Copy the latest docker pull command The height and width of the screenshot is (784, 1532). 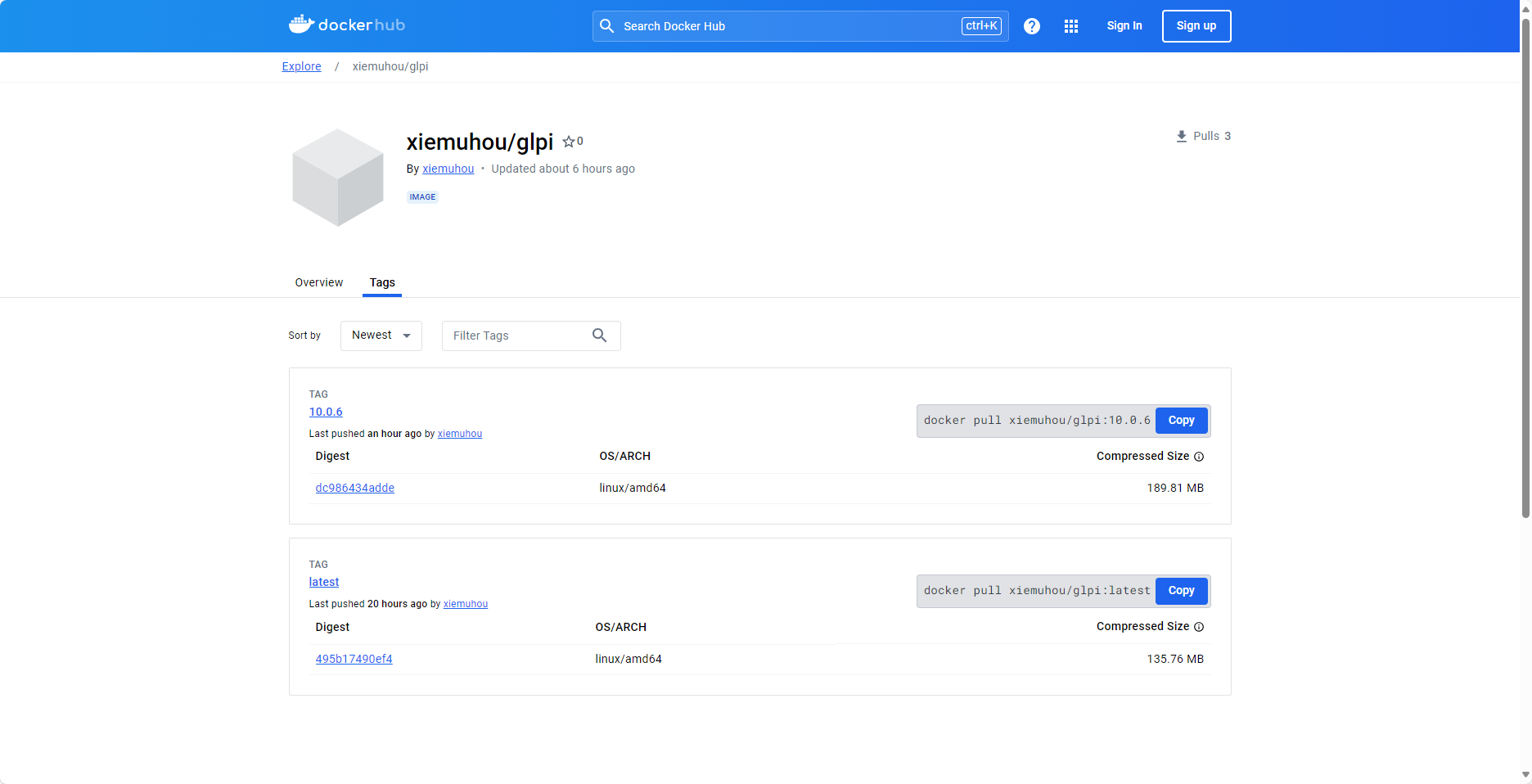1181,591
